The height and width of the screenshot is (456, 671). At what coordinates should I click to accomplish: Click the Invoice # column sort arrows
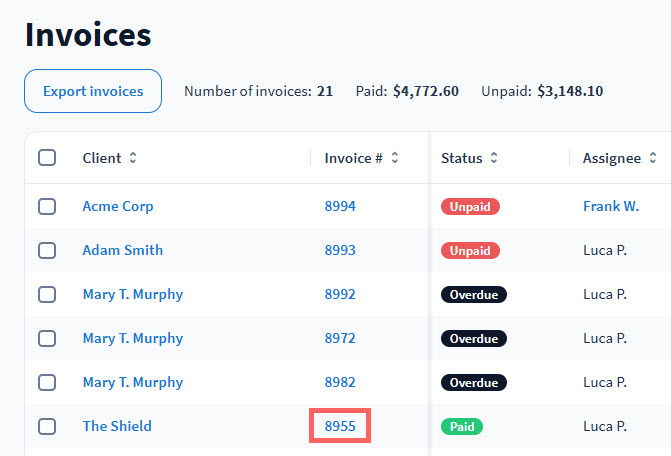pos(395,158)
